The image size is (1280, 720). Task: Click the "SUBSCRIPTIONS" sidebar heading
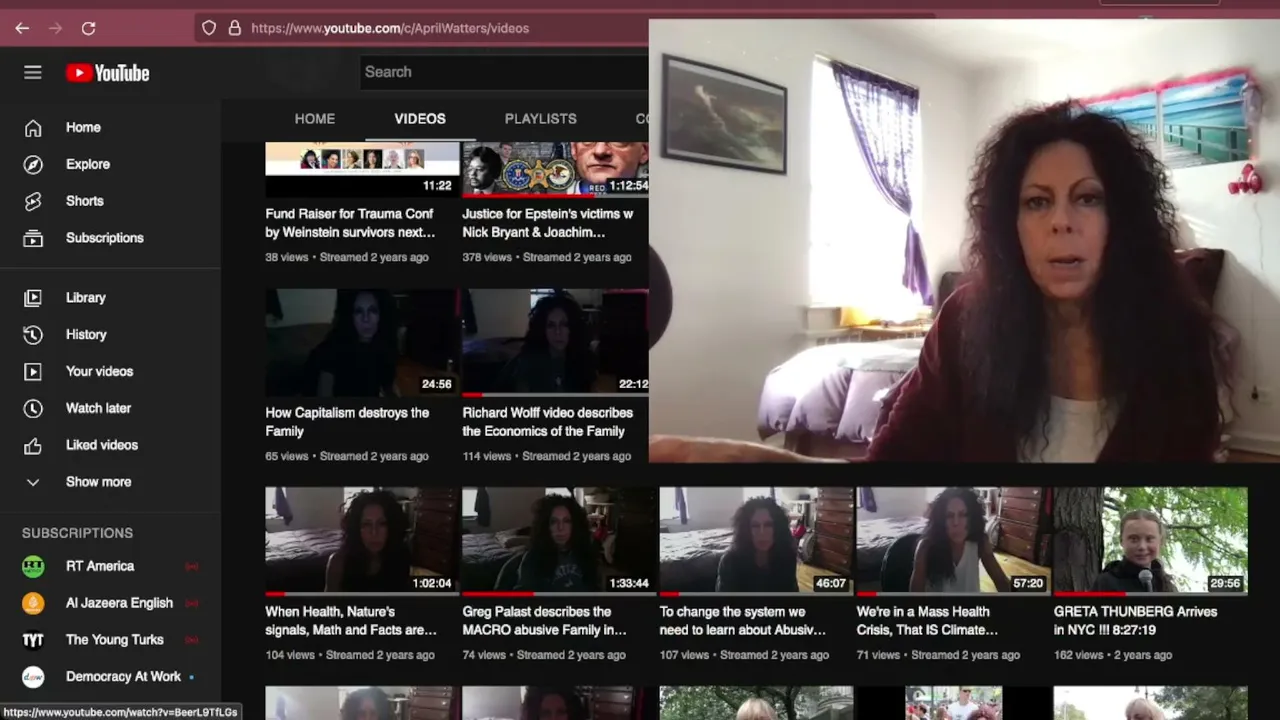pyautogui.click(x=77, y=533)
